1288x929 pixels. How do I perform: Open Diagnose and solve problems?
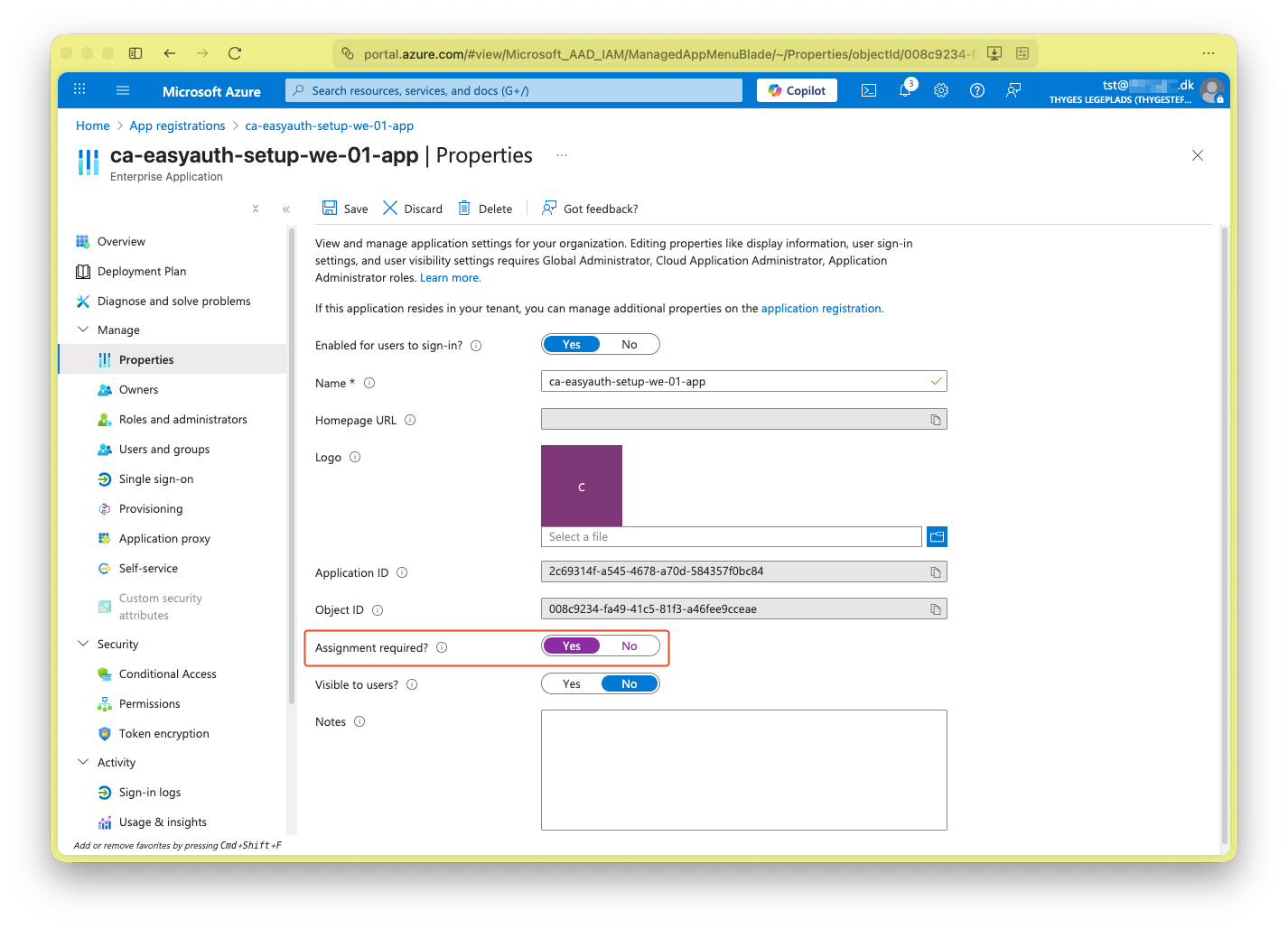pyautogui.click(x=173, y=301)
